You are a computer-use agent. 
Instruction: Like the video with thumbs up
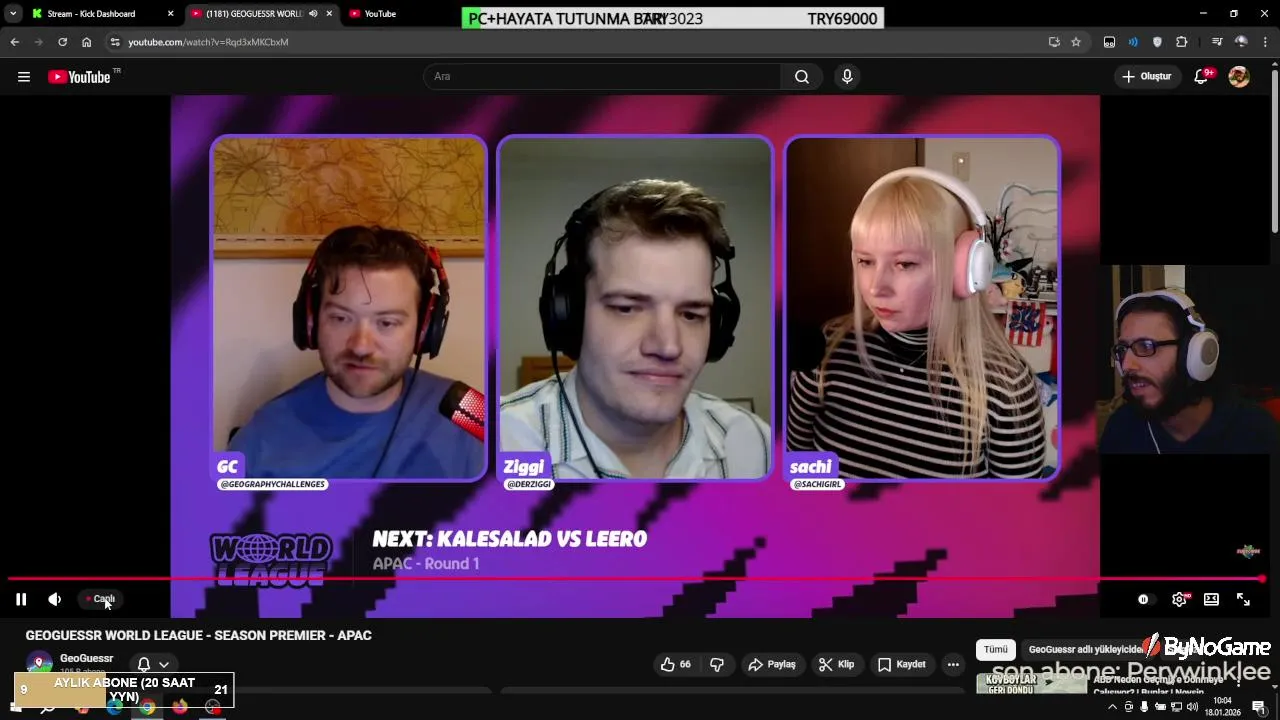coord(676,664)
